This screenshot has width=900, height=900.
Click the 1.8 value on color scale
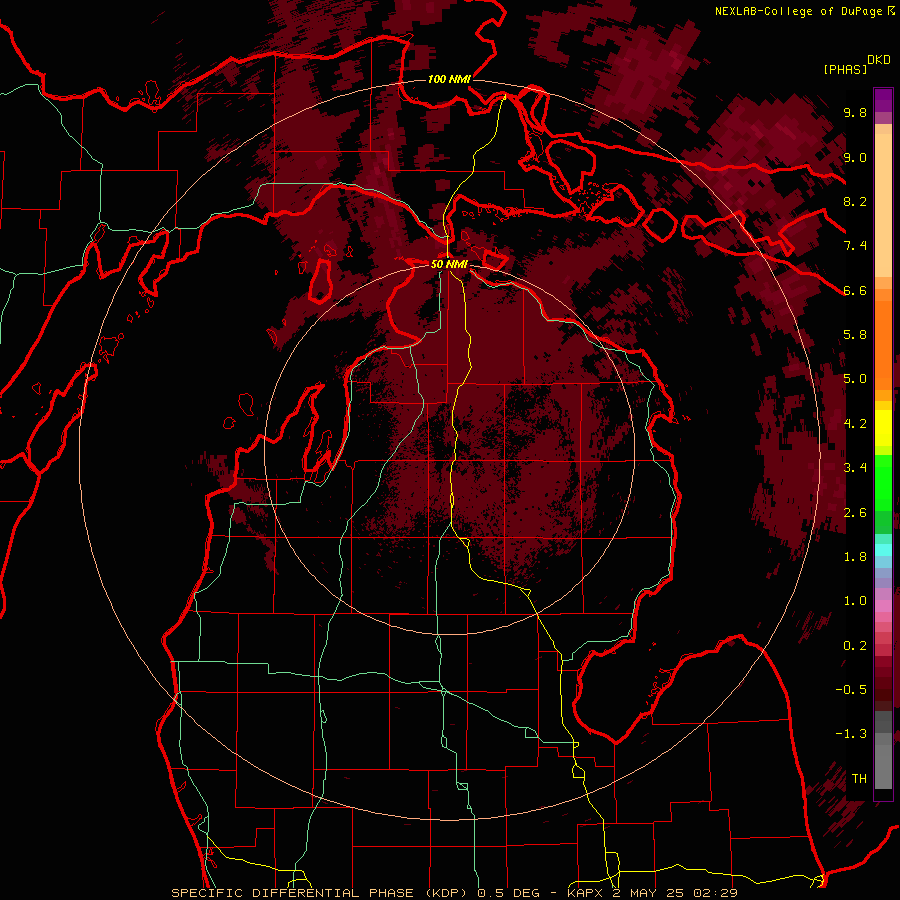click(x=855, y=557)
